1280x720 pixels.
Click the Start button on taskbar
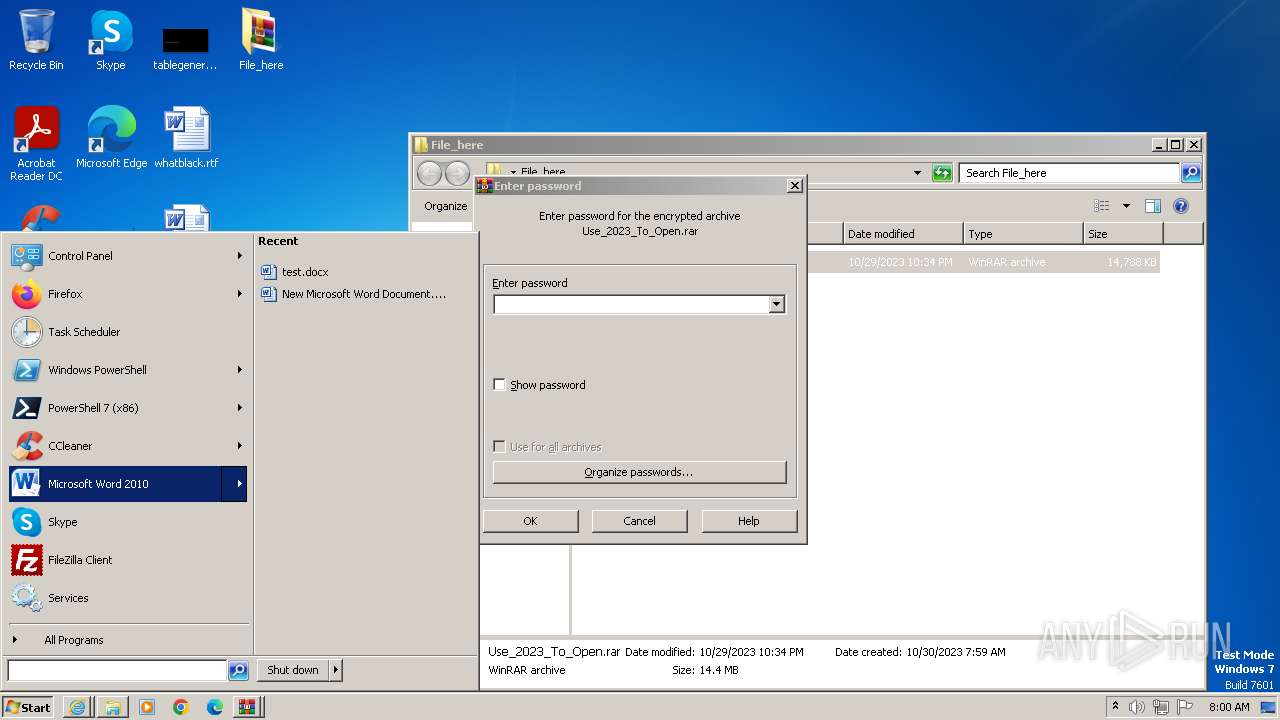pos(28,707)
